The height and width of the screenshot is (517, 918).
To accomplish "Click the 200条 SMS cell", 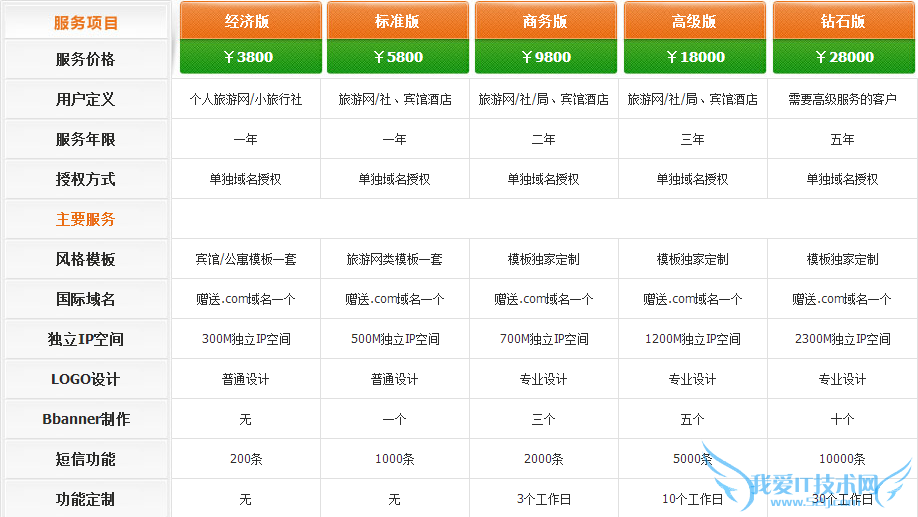I will coord(246,459).
